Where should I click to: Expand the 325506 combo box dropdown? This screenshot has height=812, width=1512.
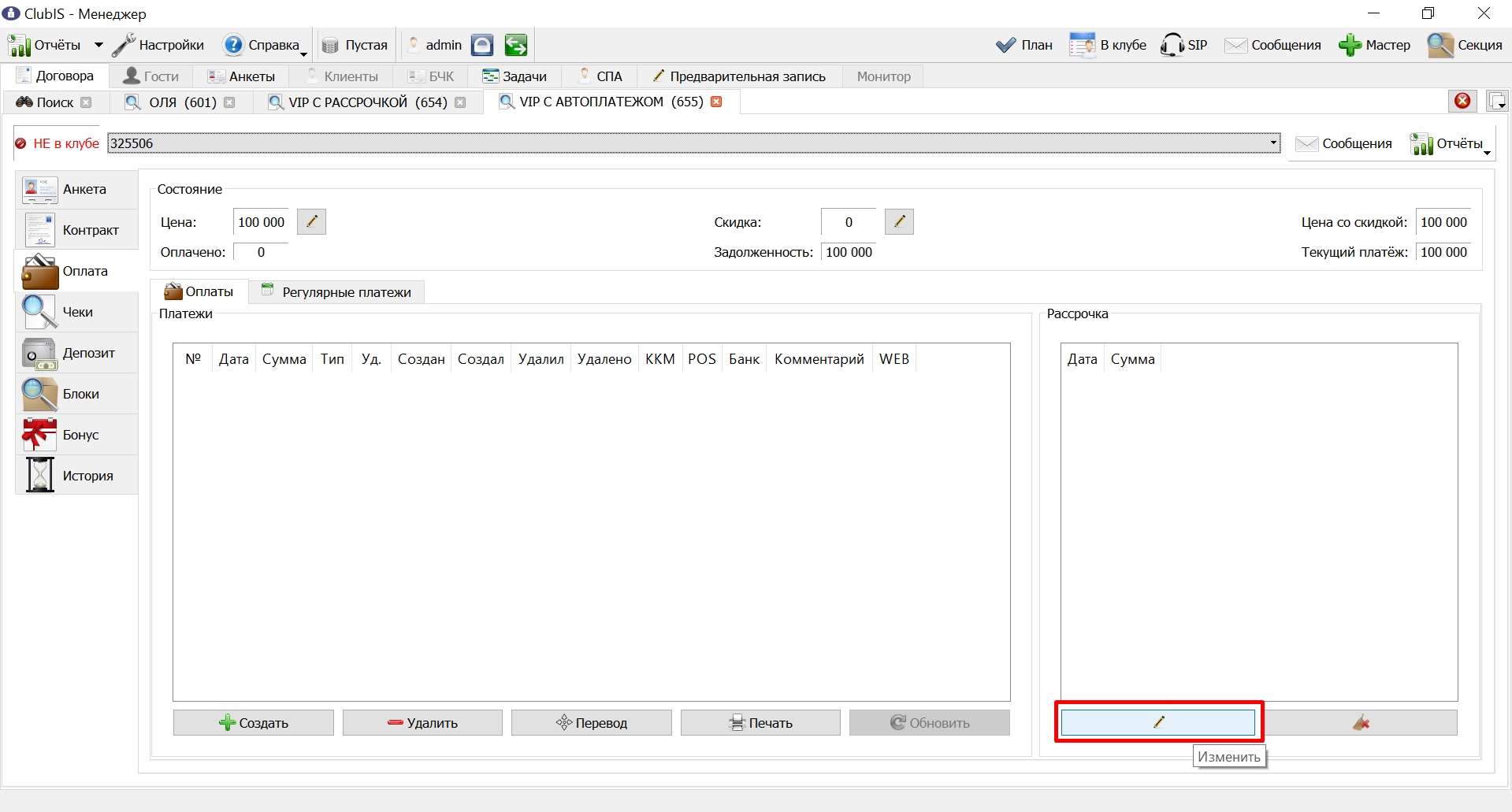pyautogui.click(x=1273, y=143)
